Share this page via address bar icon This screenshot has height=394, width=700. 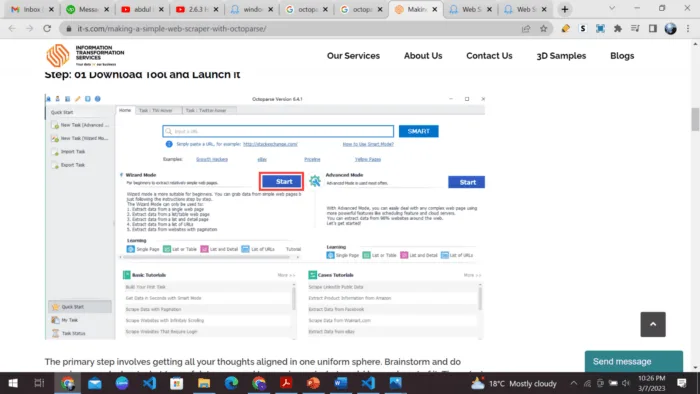pyautogui.click(x=526, y=29)
